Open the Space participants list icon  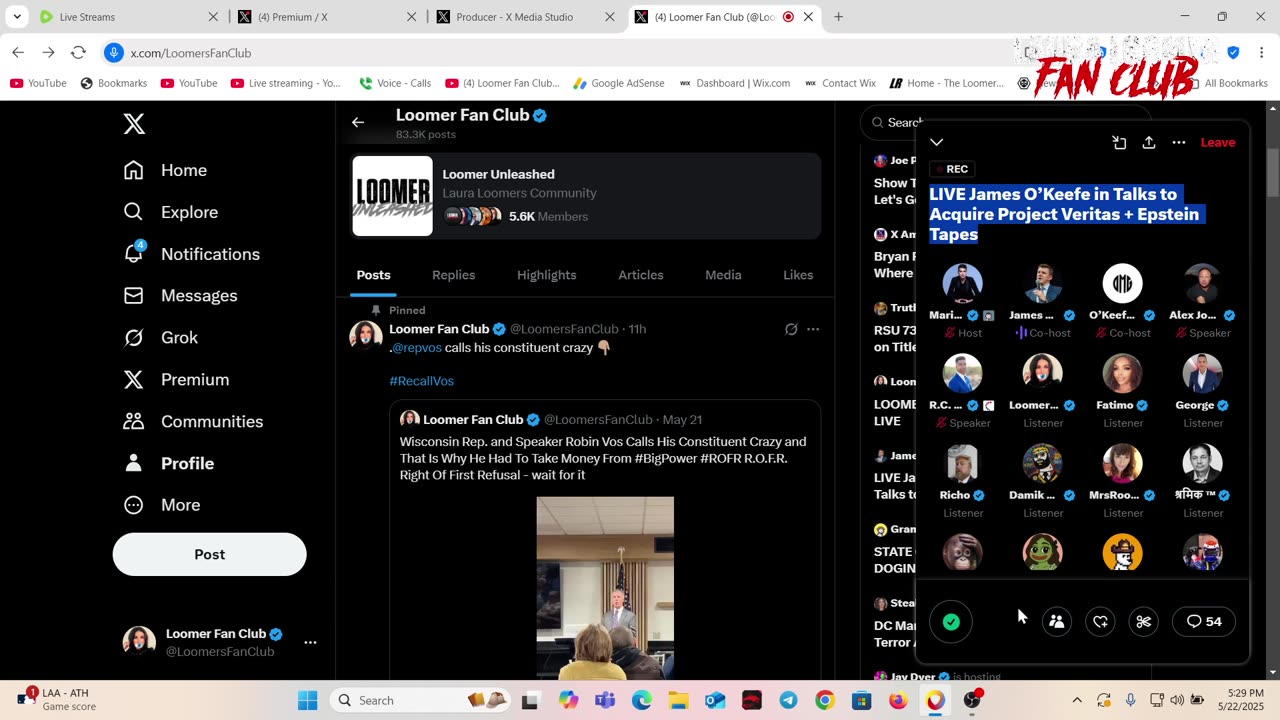1056,622
